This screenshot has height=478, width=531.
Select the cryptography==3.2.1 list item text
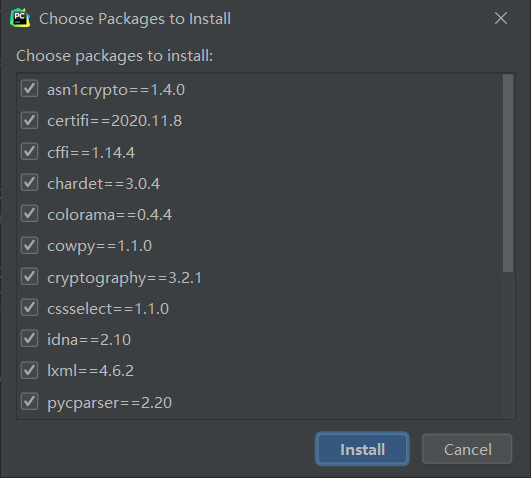pyautogui.click(x=124, y=278)
